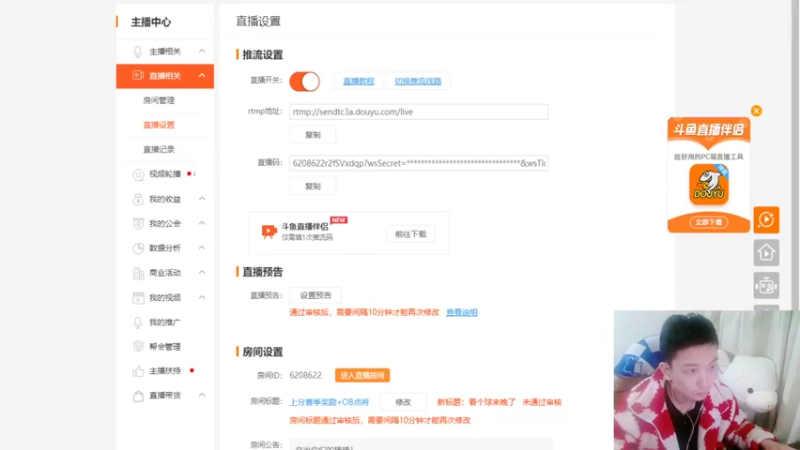Click the room title link 上分赛季奖励+OB点将
800x450 pixels.
click(329, 402)
